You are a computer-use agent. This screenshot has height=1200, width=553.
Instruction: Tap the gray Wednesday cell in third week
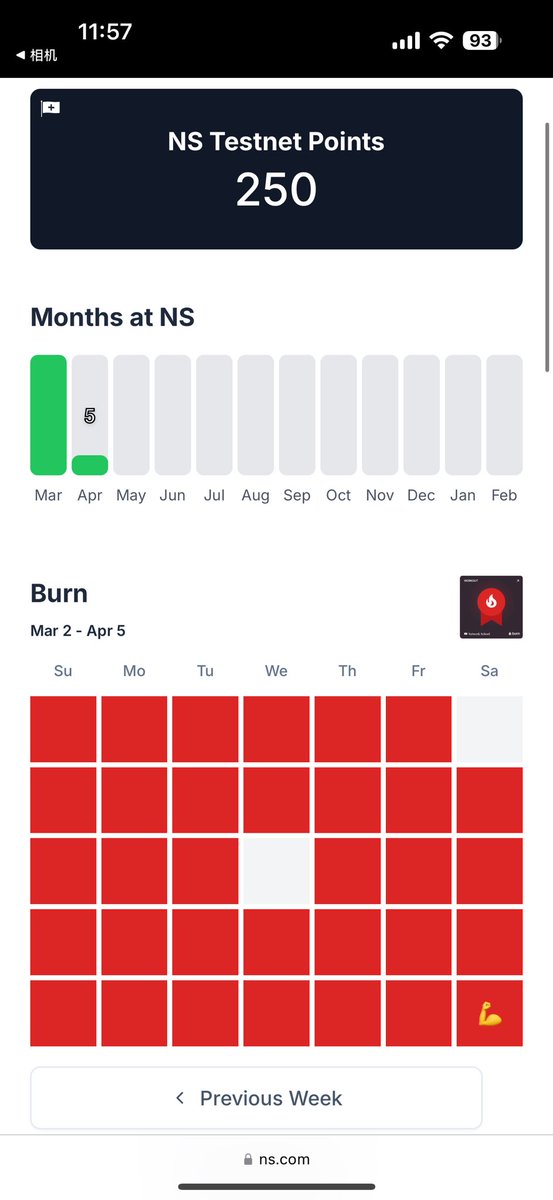point(276,871)
